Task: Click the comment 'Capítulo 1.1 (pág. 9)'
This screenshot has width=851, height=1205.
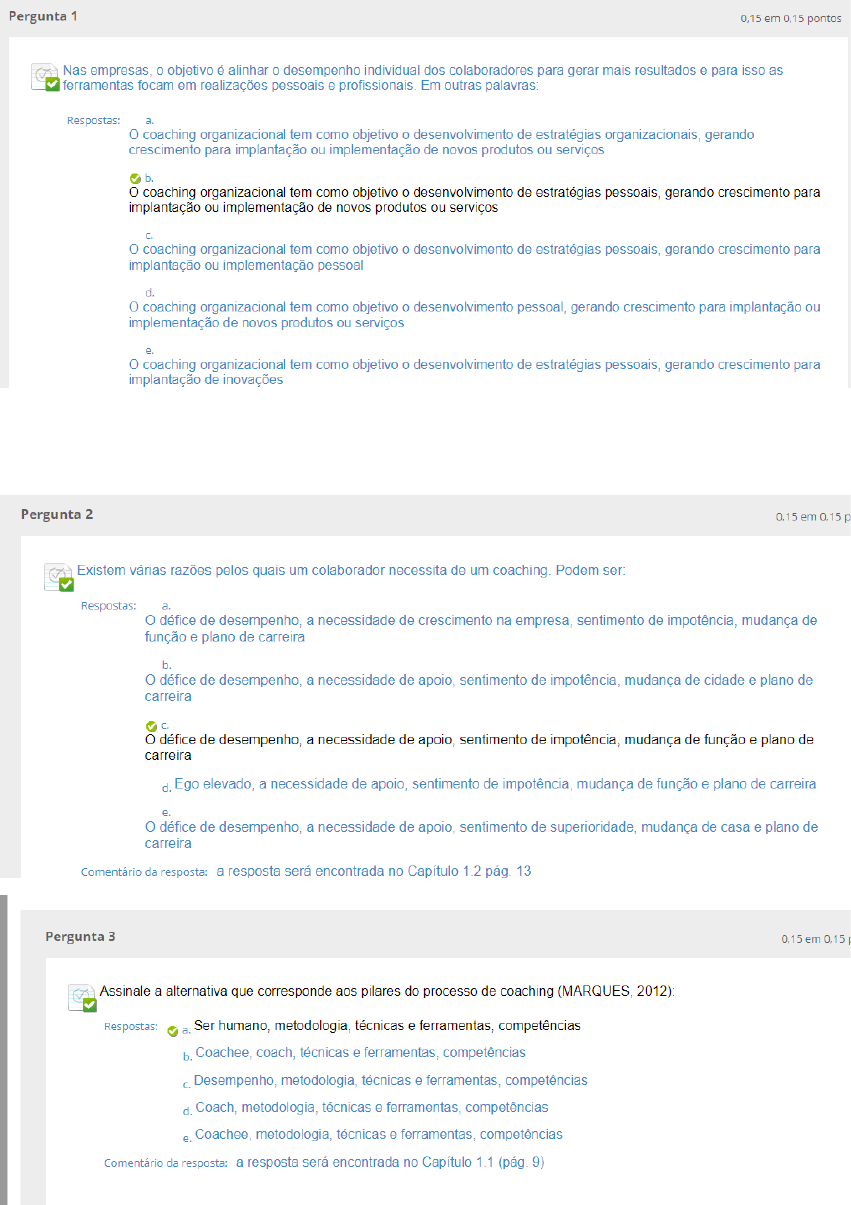Action: point(390,1162)
